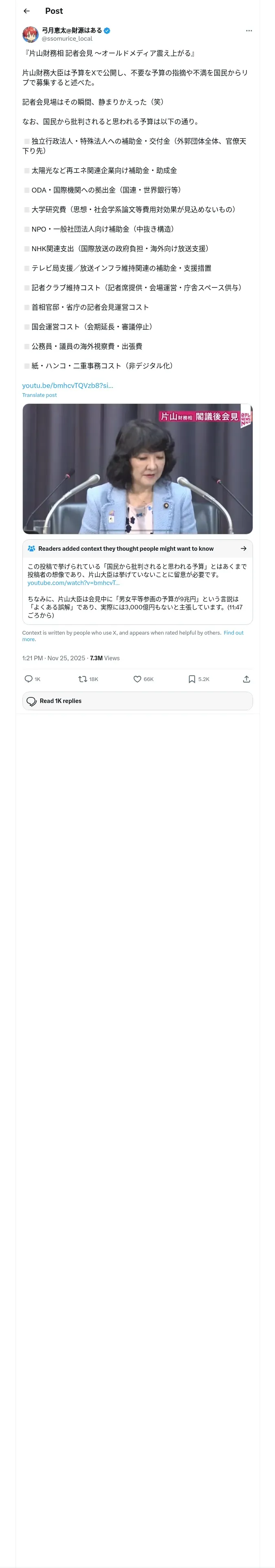Open the youtube.com link in the community note
This screenshot has width=275, height=1568.
tap(73, 583)
